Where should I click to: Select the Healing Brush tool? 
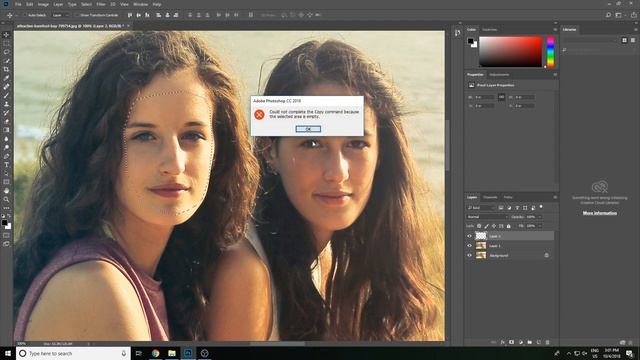coord(6,87)
